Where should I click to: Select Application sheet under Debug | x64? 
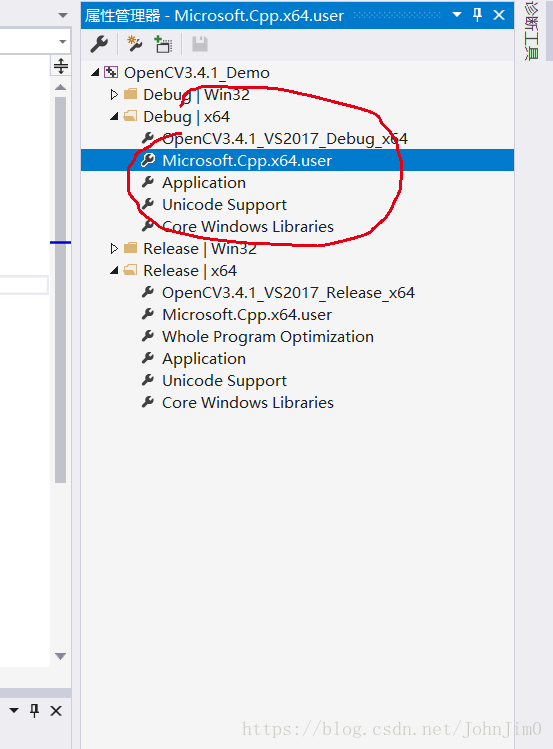click(x=204, y=182)
